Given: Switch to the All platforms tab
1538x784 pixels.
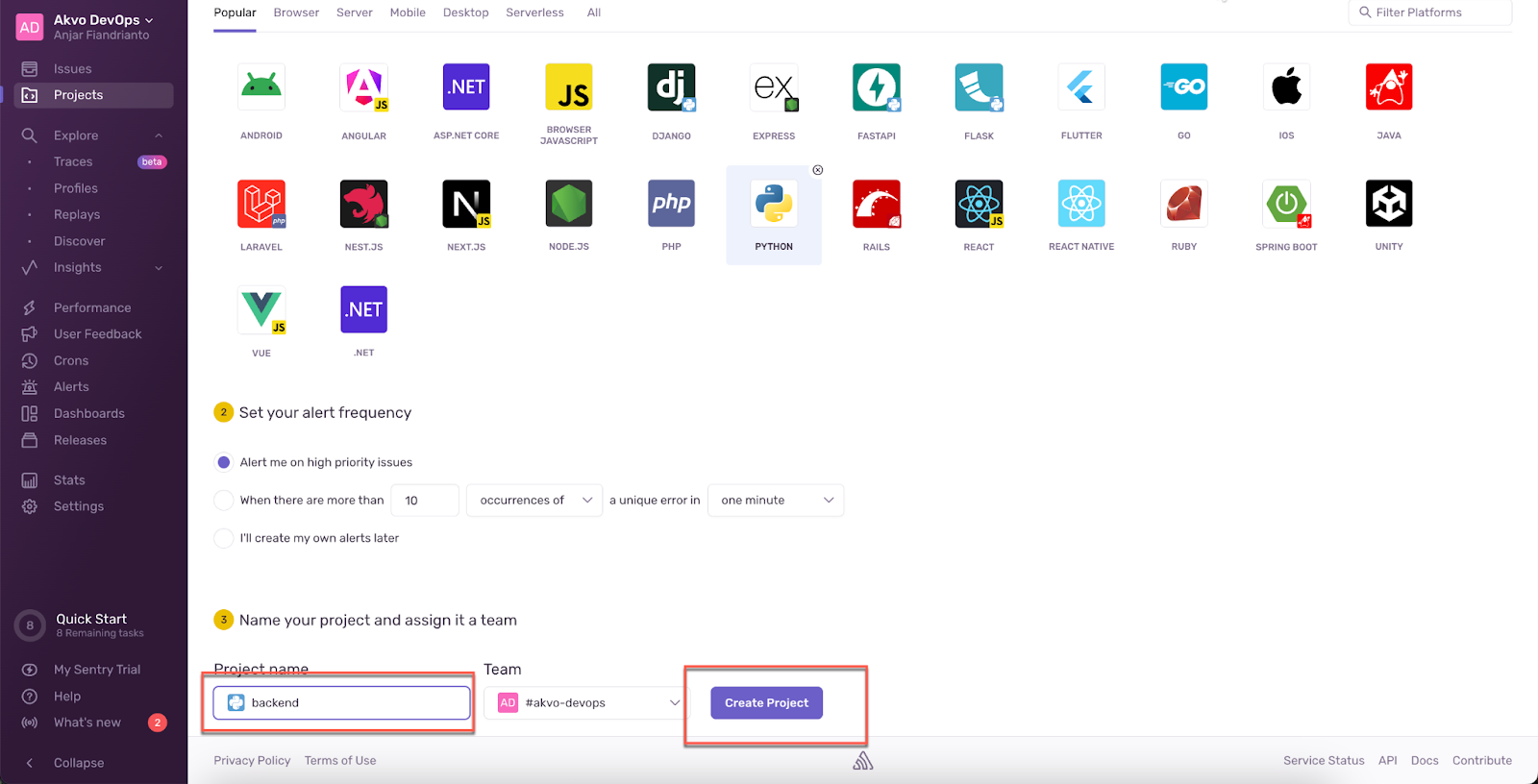Looking at the screenshot, I should pyautogui.click(x=594, y=12).
